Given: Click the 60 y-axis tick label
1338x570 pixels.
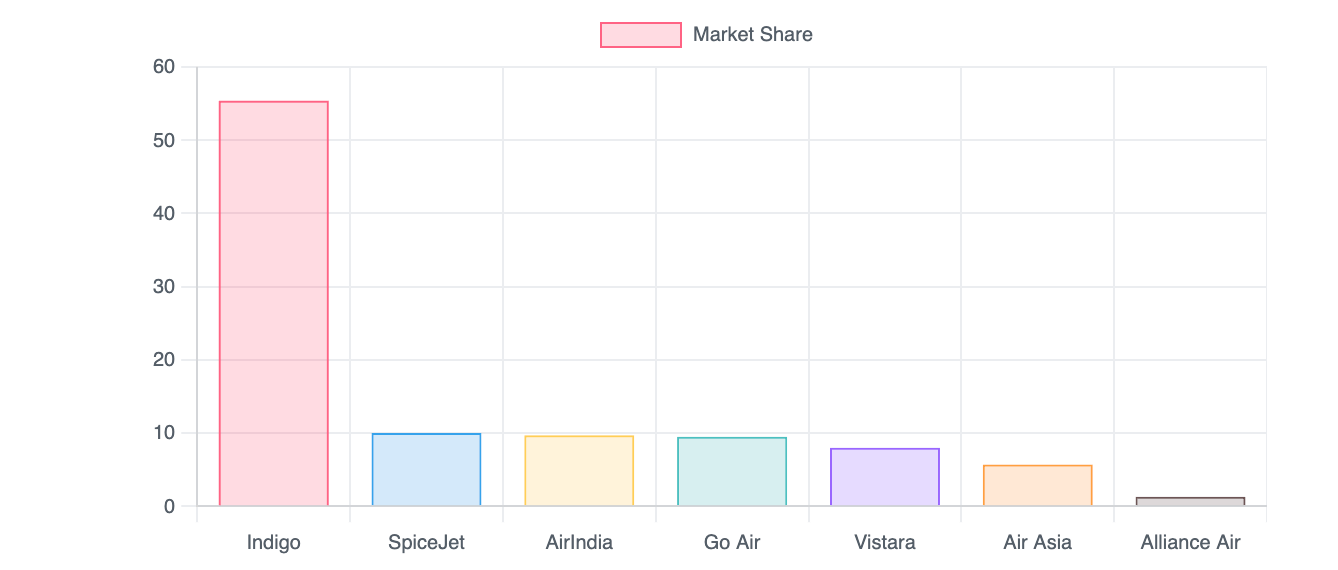Looking at the screenshot, I should 164,67.
